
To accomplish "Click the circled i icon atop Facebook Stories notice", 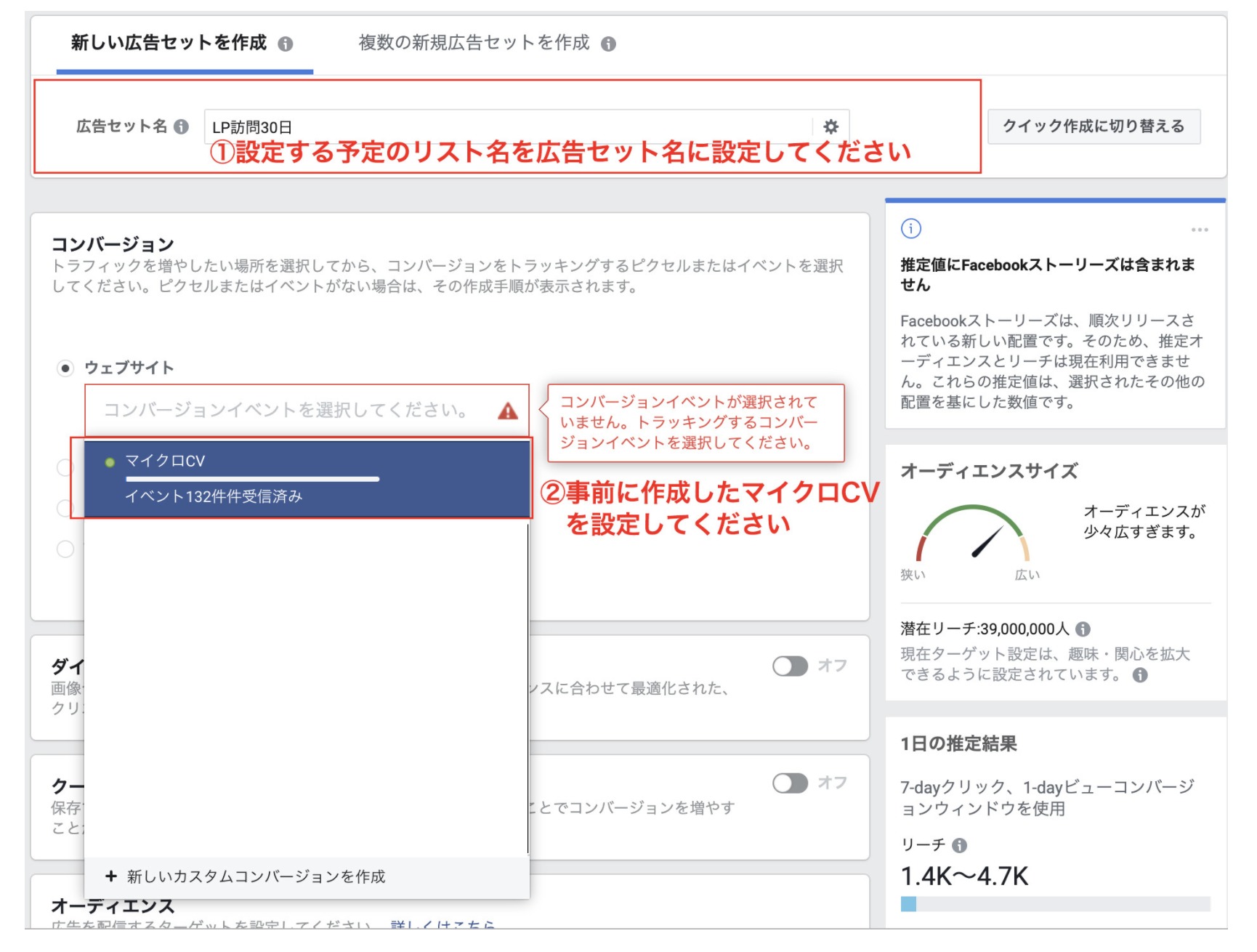I will pos(911,229).
